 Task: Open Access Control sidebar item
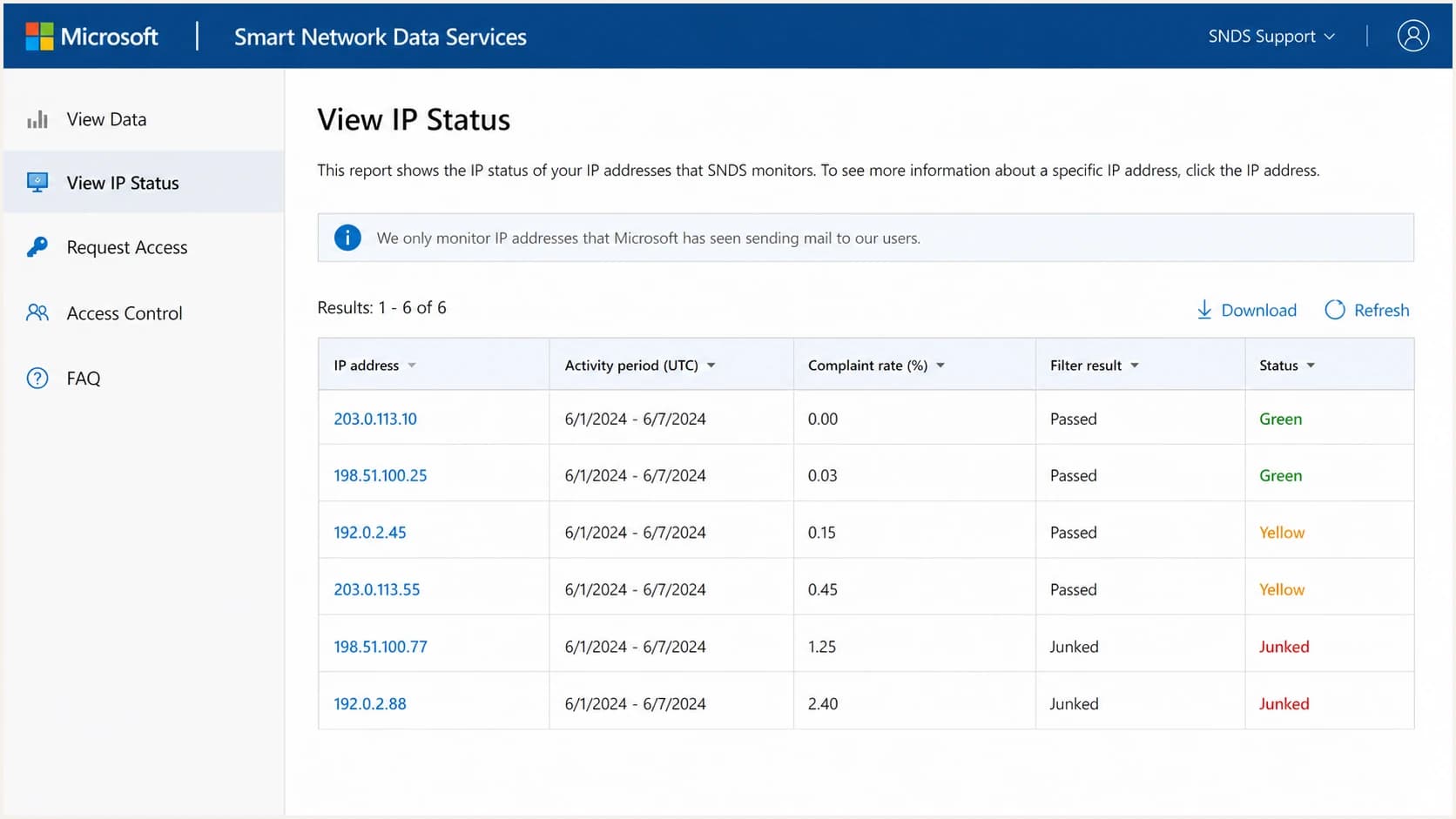coord(144,312)
